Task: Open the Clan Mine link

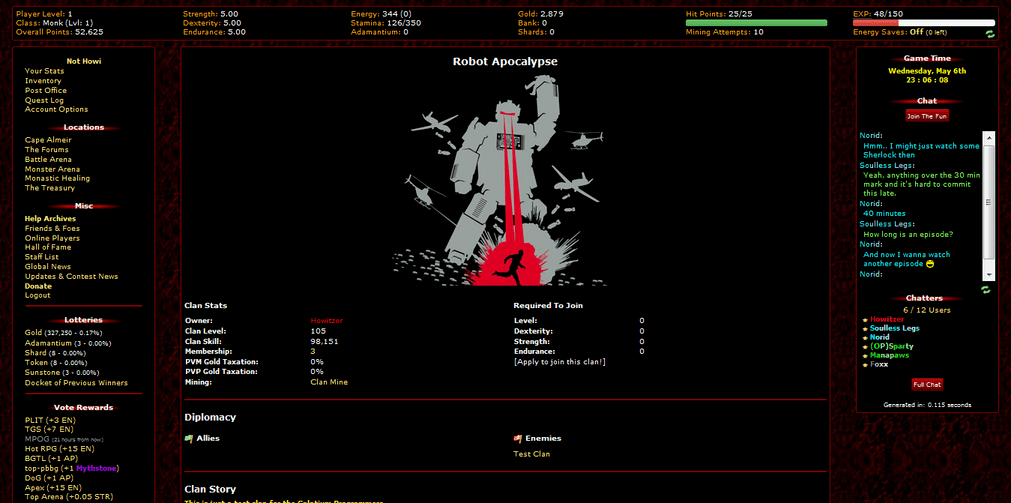Action: [329, 382]
